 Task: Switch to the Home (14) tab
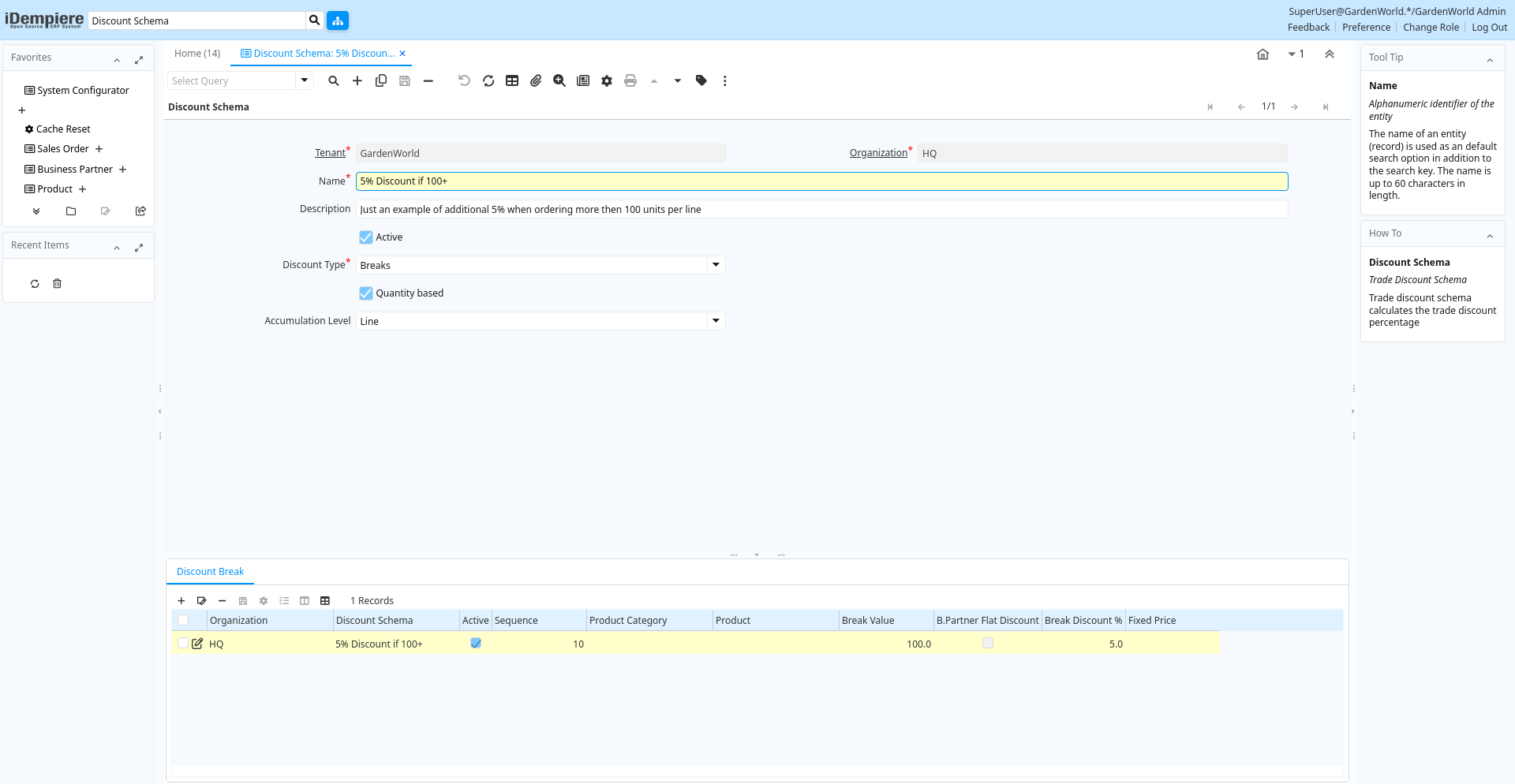click(197, 54)
